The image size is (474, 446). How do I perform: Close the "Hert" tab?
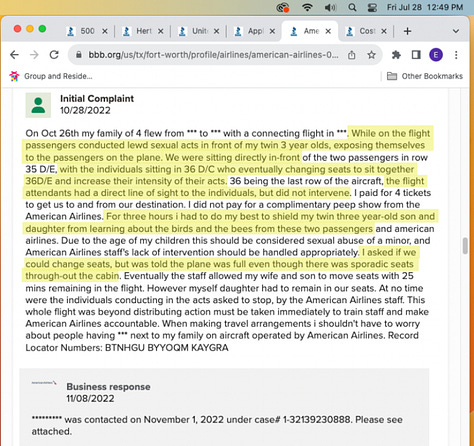(x=161, y=31)
